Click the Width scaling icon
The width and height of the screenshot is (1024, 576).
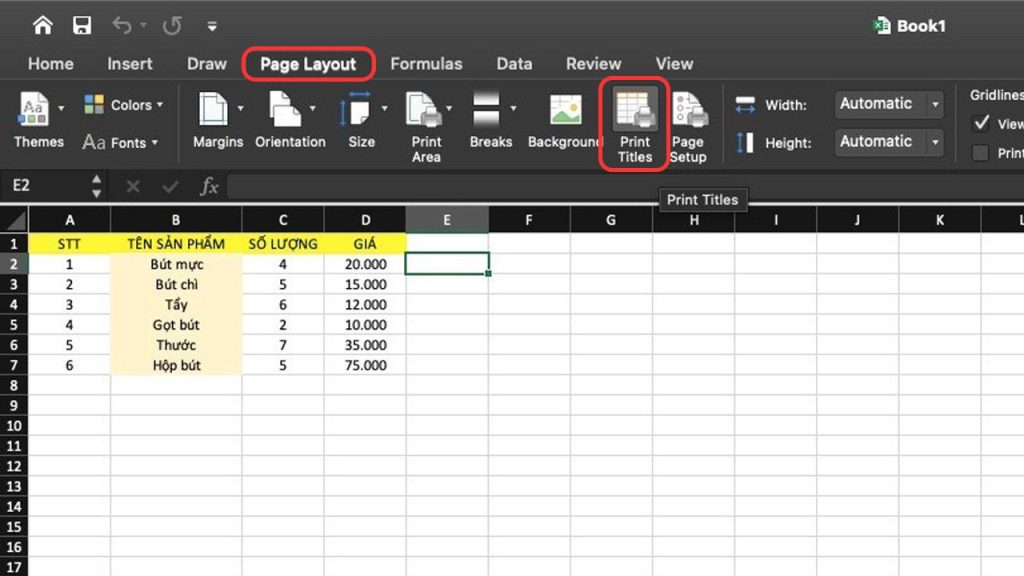[x=745, y=104]
